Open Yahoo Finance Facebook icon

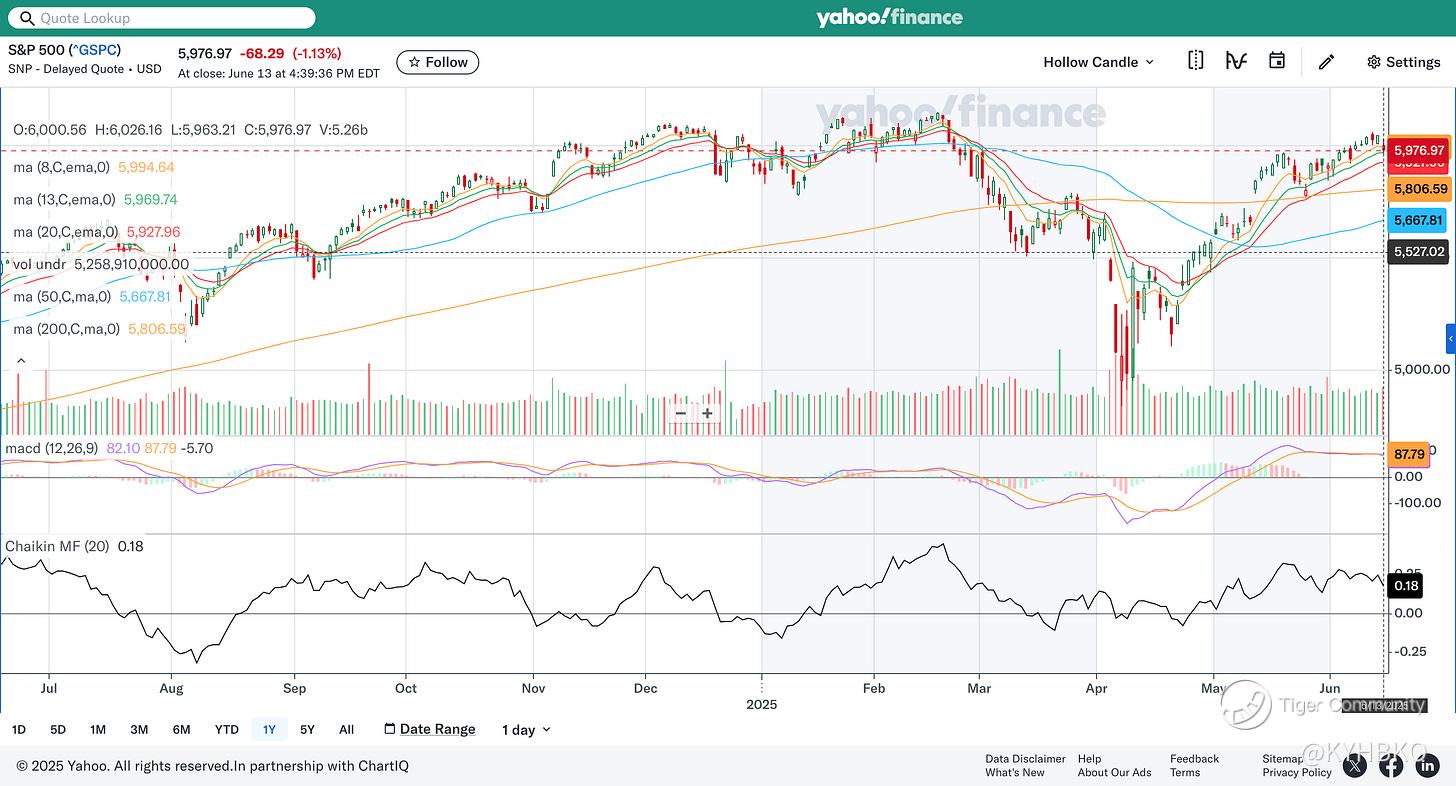coord(1391,766)
